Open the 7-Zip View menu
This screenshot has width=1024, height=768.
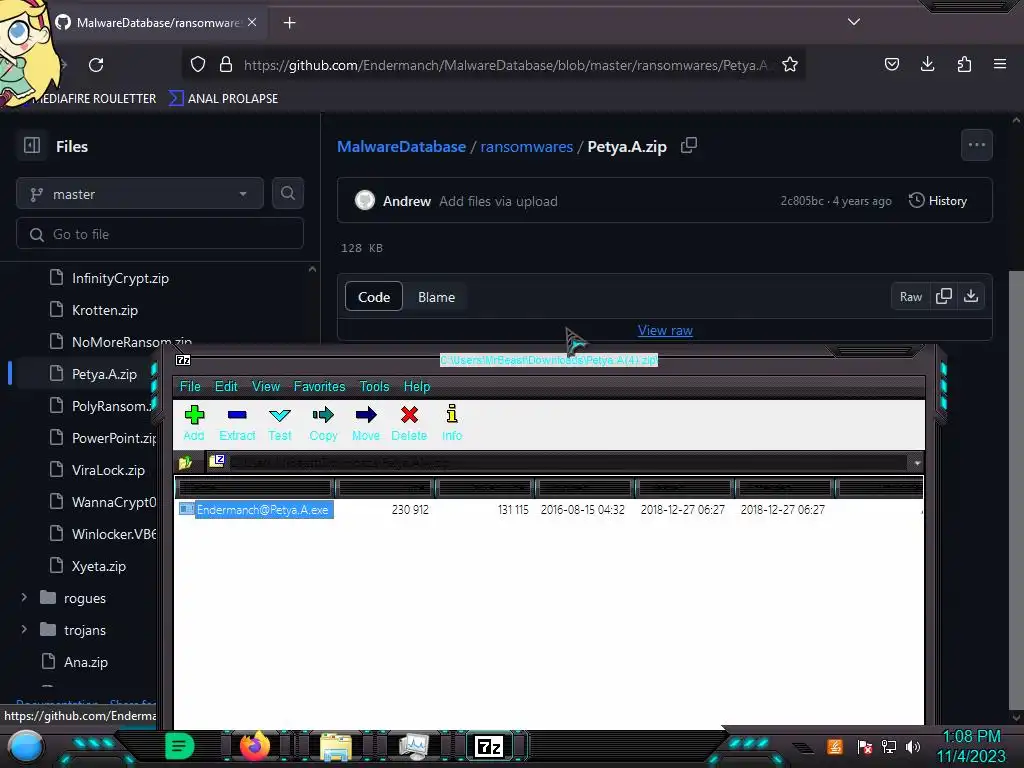[x=266, y=387]
